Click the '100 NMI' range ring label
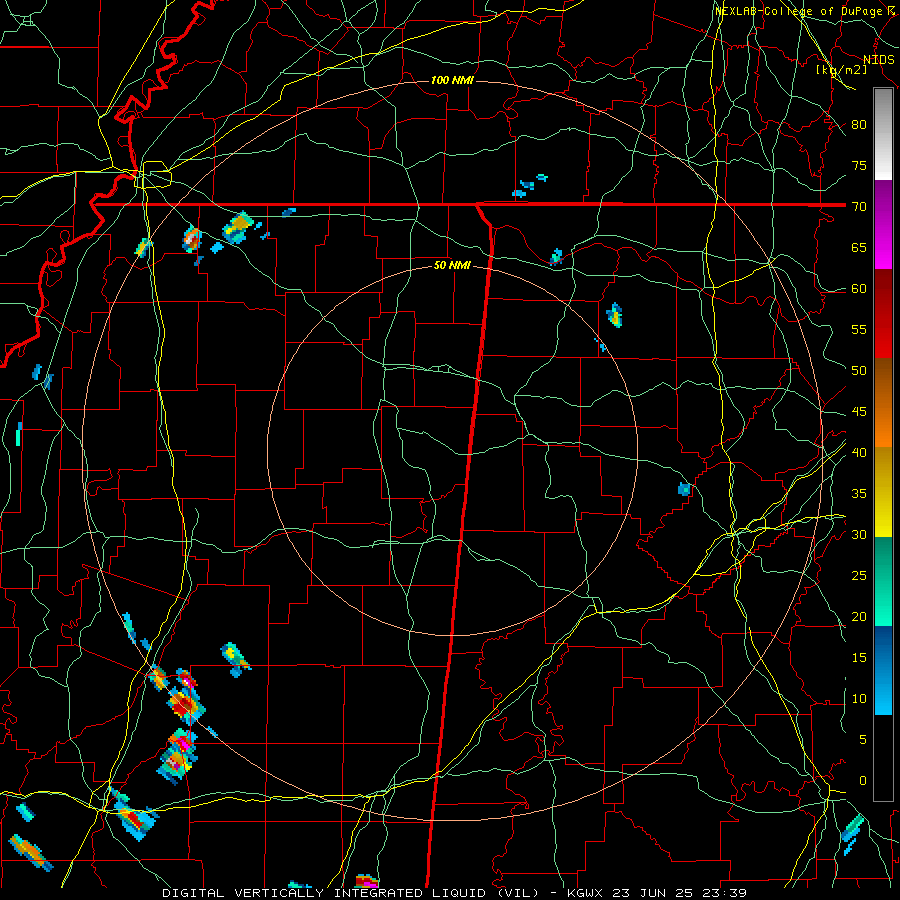This screenshot has width=900, height=900. (x=452, y=80)
